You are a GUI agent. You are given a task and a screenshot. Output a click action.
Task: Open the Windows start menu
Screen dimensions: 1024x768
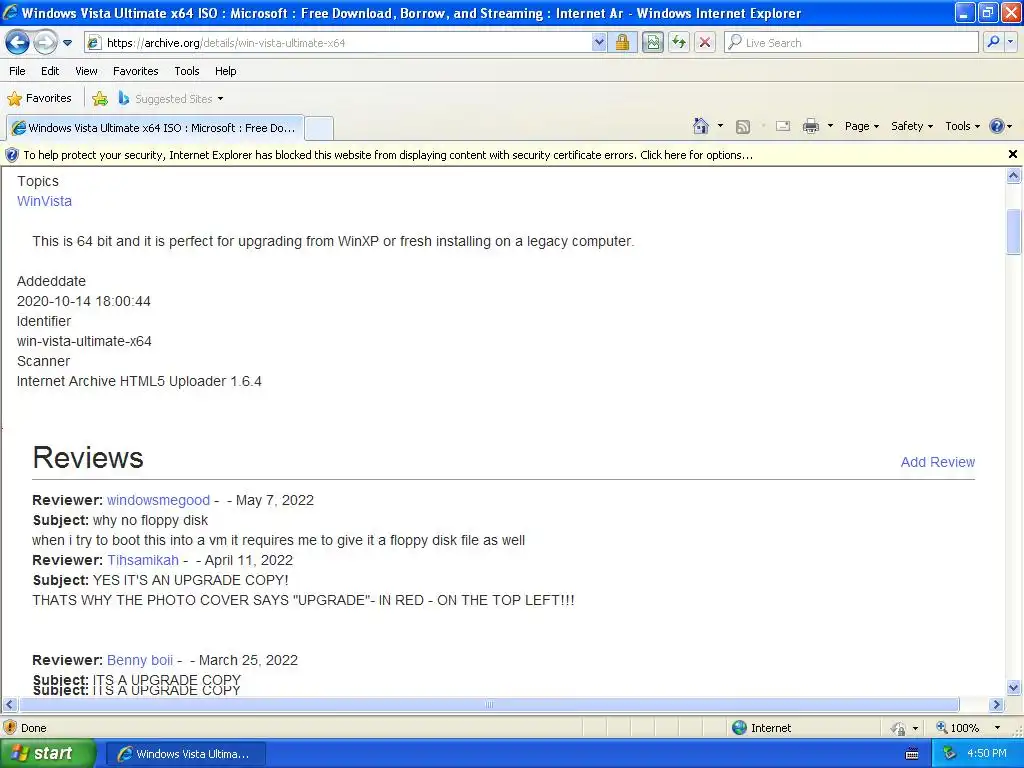coord(48,754)
